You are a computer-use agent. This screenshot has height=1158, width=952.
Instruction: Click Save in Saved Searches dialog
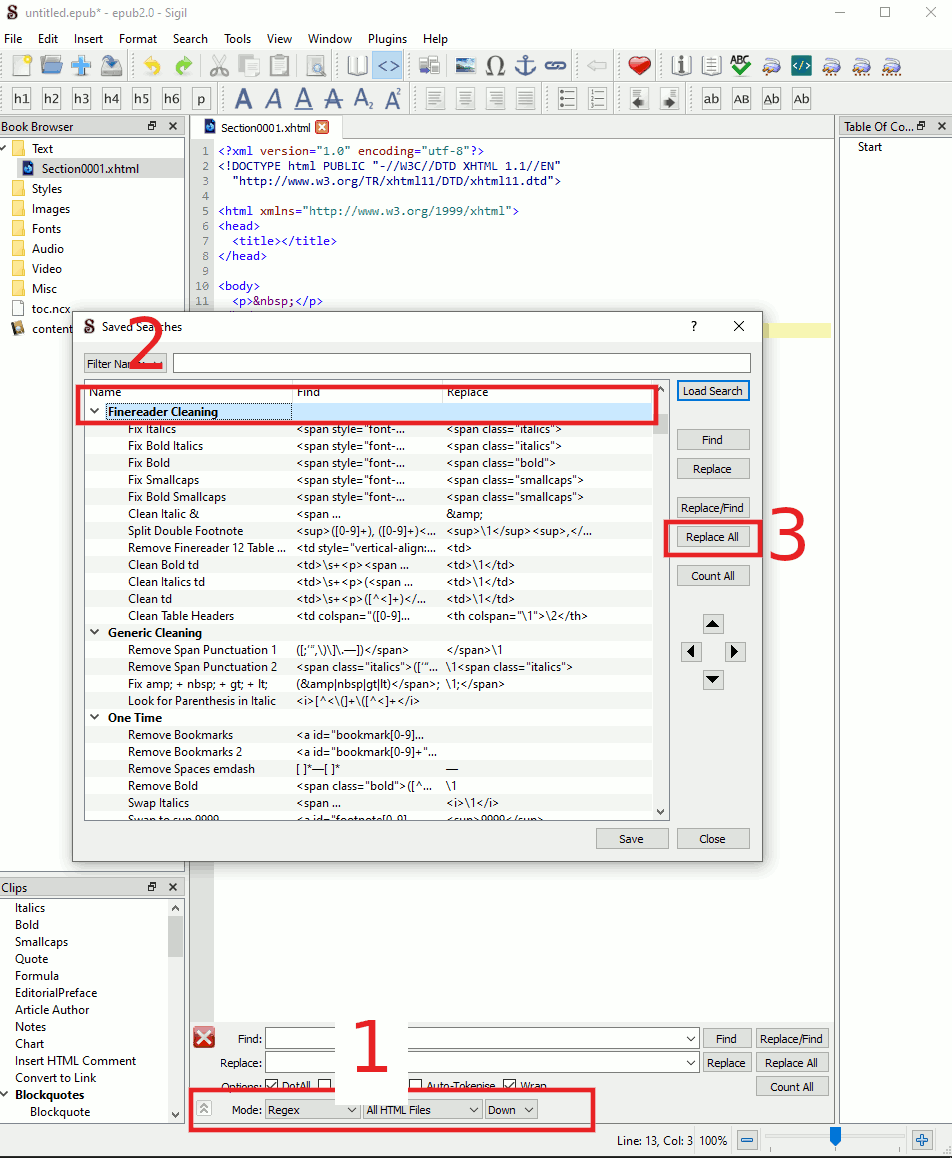[631, 839]
